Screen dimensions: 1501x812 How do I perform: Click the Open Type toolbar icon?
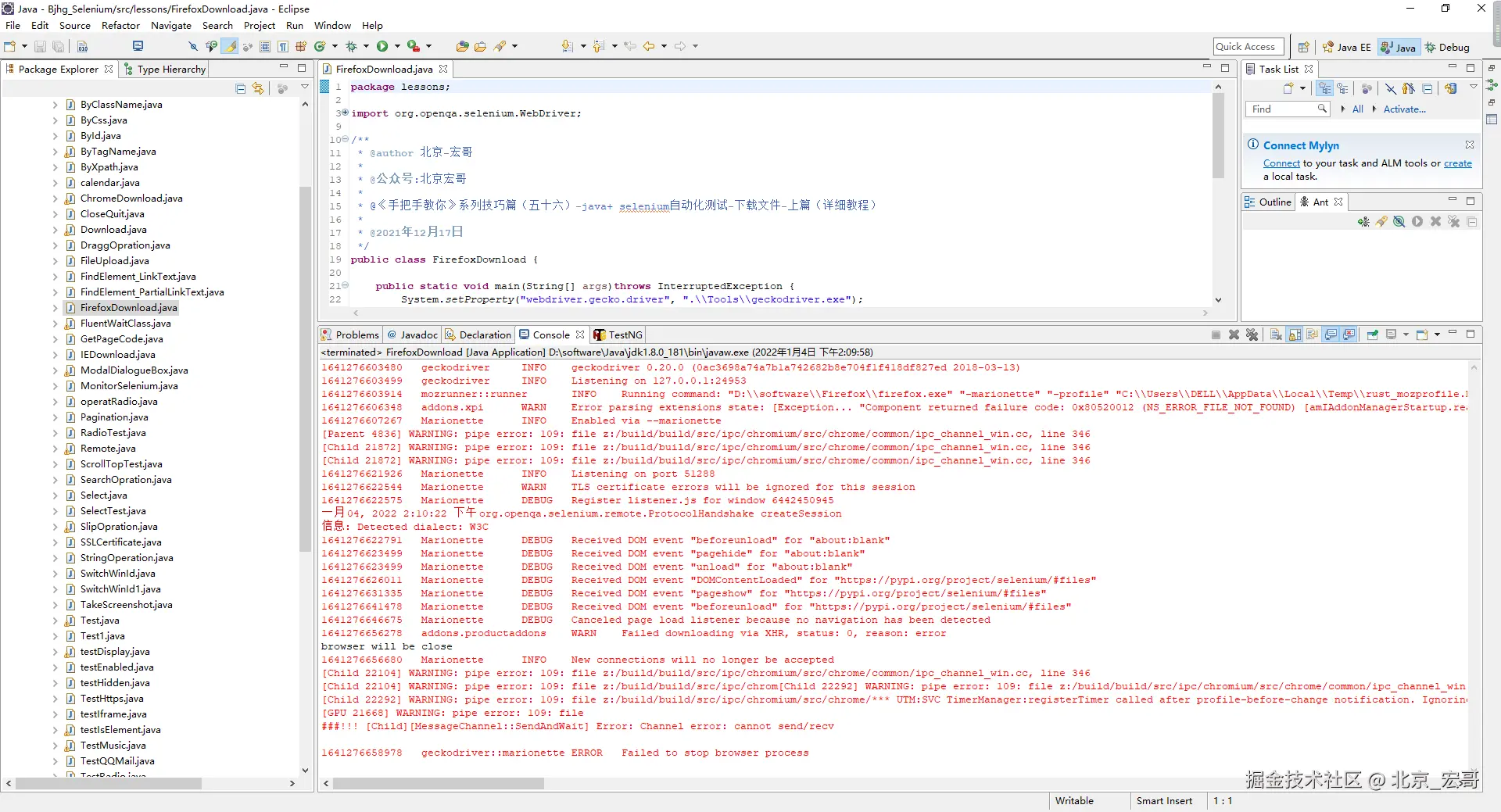coord(462,47)
